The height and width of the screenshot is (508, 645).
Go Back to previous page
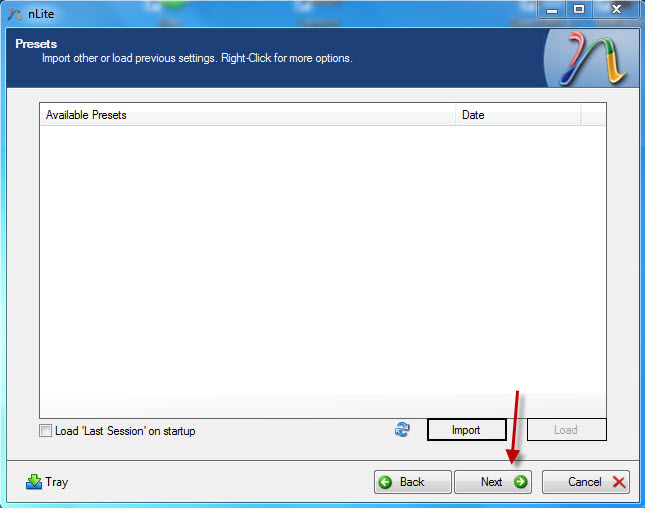click(x=413, y=482)
